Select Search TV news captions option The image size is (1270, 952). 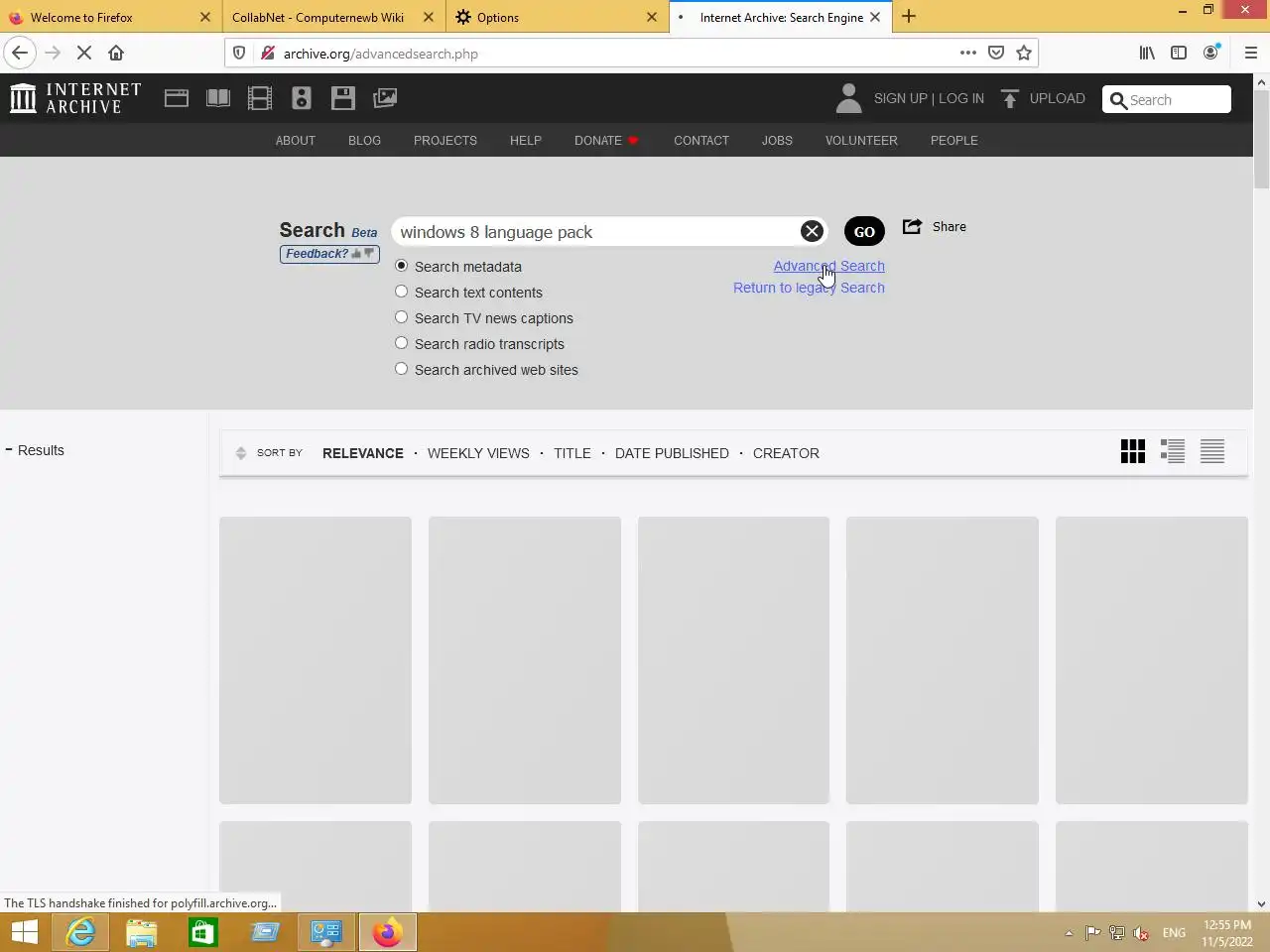[x=401, y=317]
